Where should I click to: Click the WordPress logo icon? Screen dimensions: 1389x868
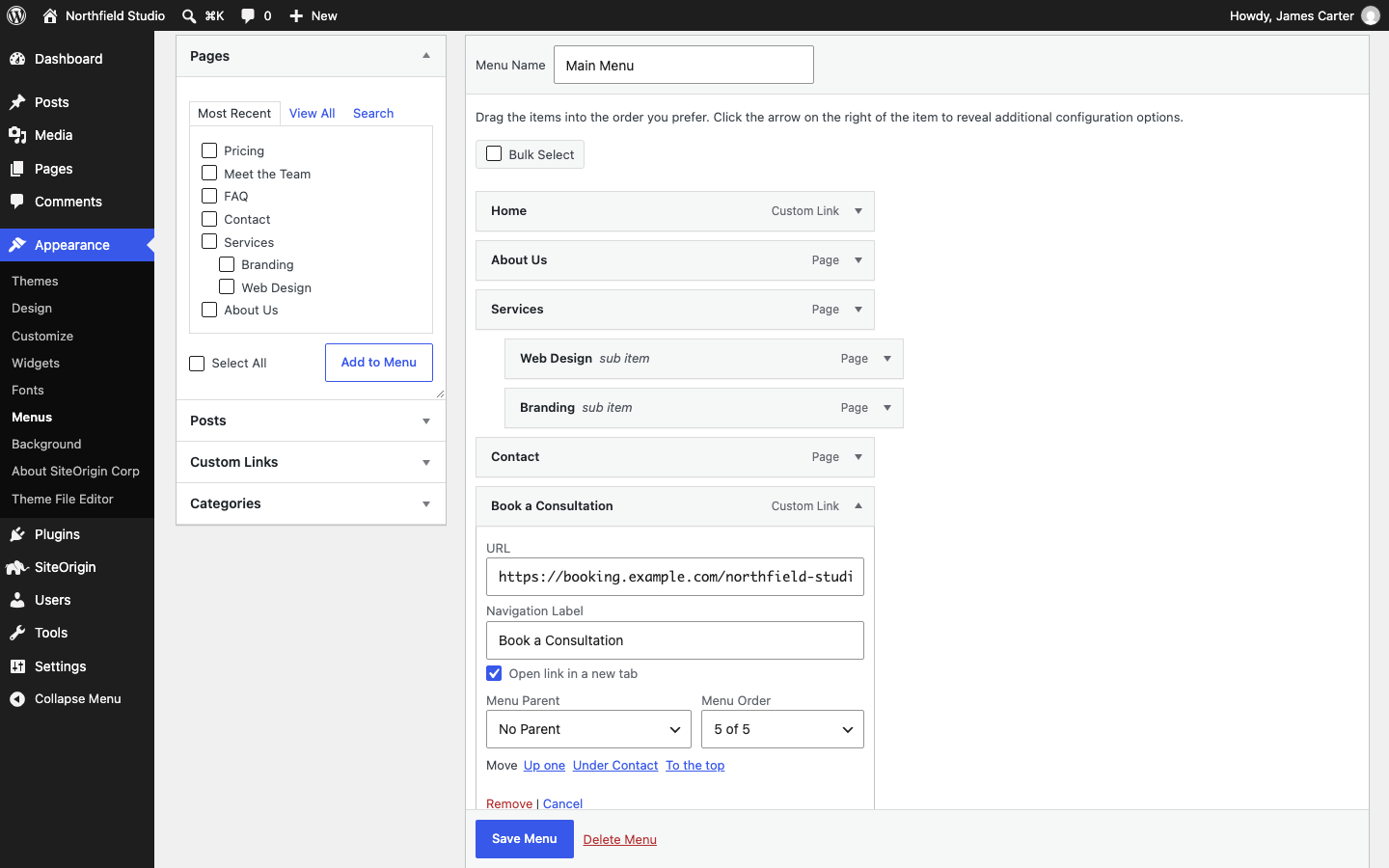pos(16,15)
